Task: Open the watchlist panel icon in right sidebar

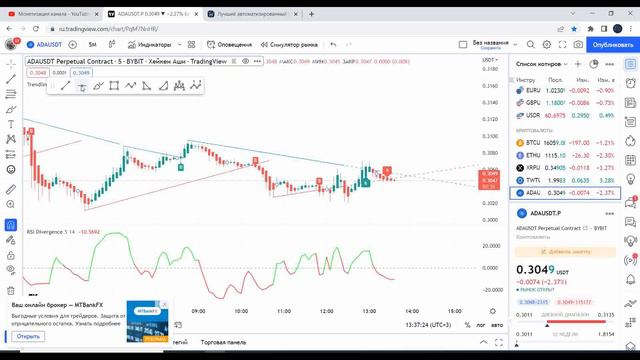Action: point(631,64)
